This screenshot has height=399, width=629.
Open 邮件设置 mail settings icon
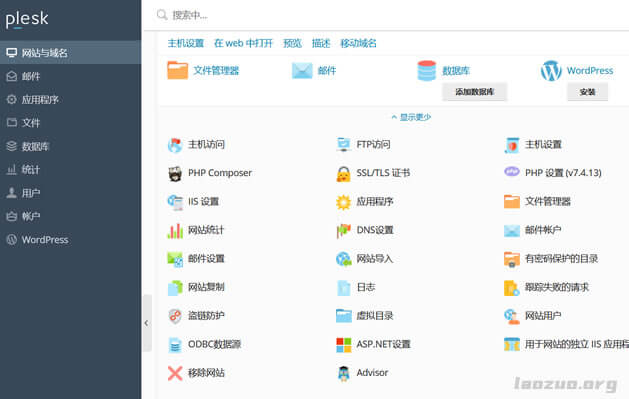(x=175, y=259)
